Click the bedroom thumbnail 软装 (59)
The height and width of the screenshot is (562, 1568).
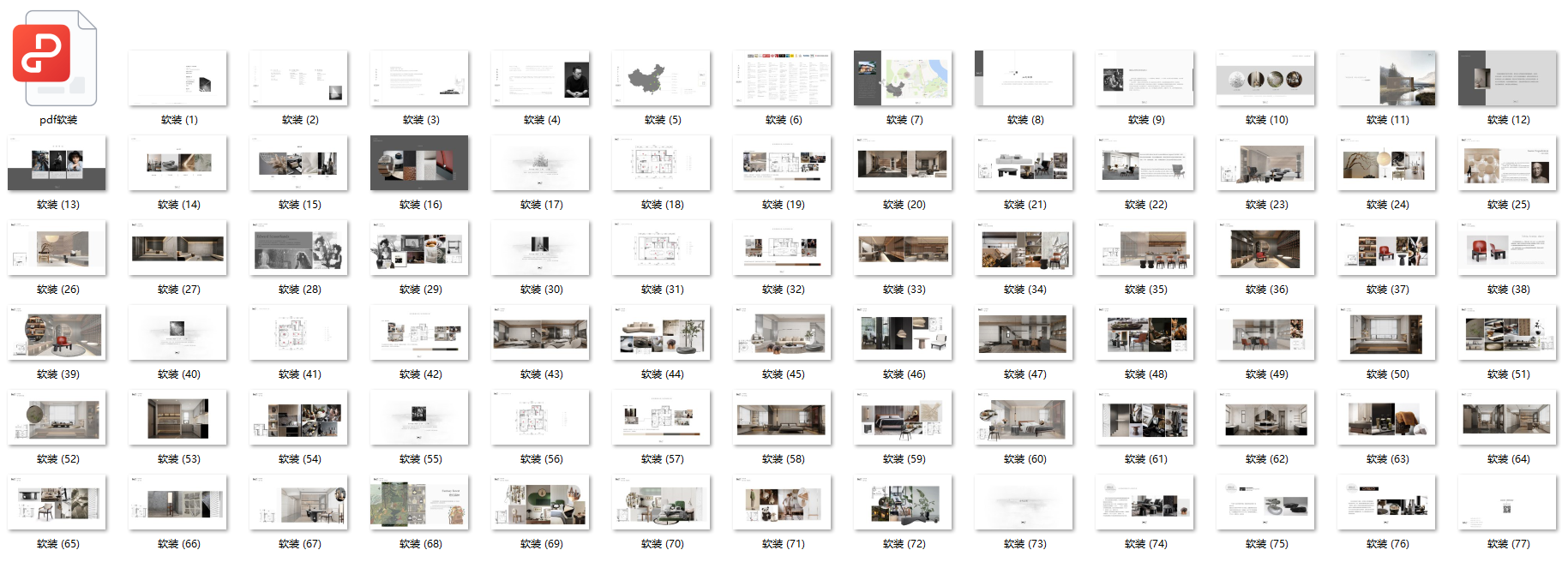[x=903, y=417]
